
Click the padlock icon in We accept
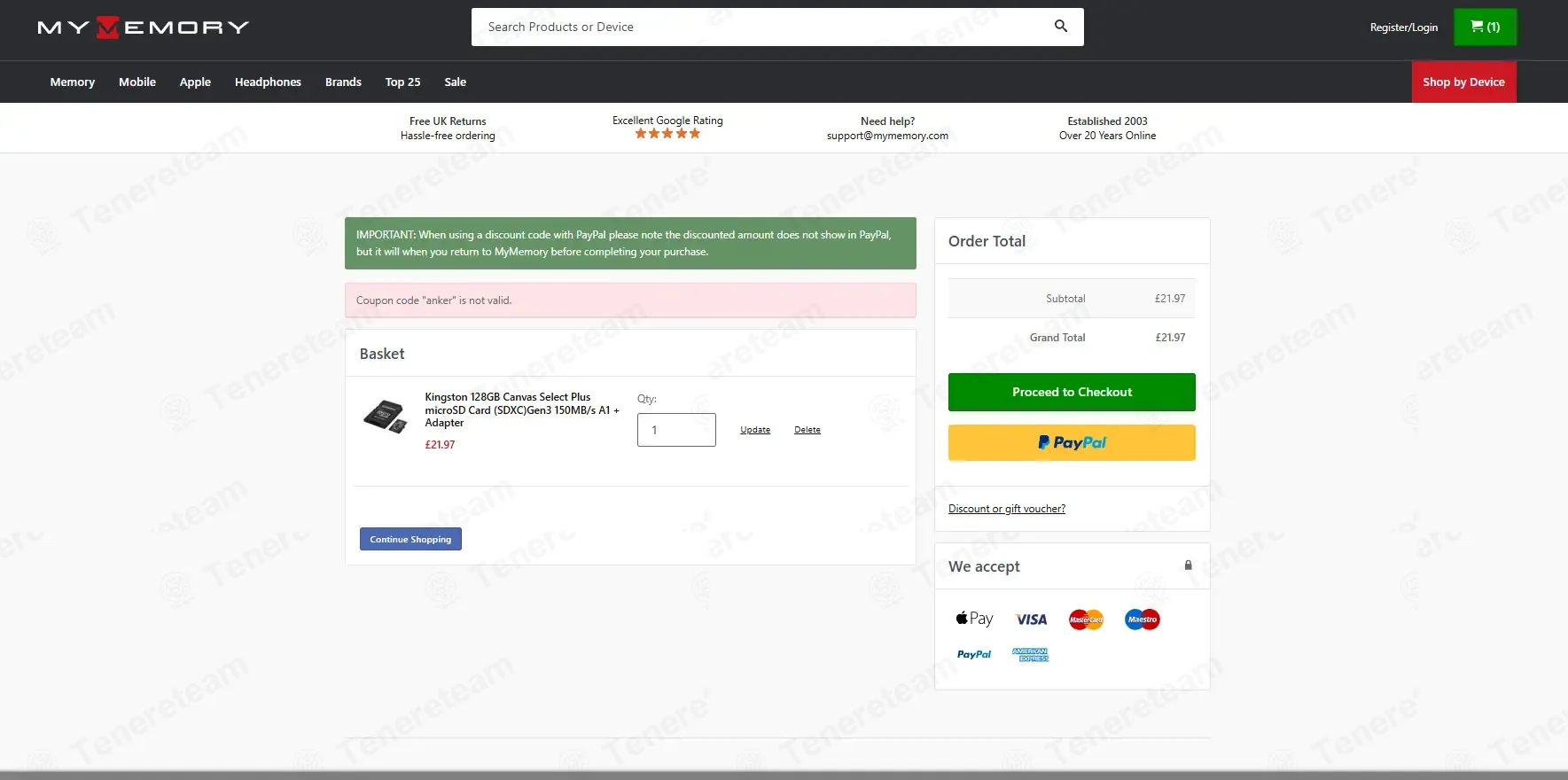coord(1189,565)
